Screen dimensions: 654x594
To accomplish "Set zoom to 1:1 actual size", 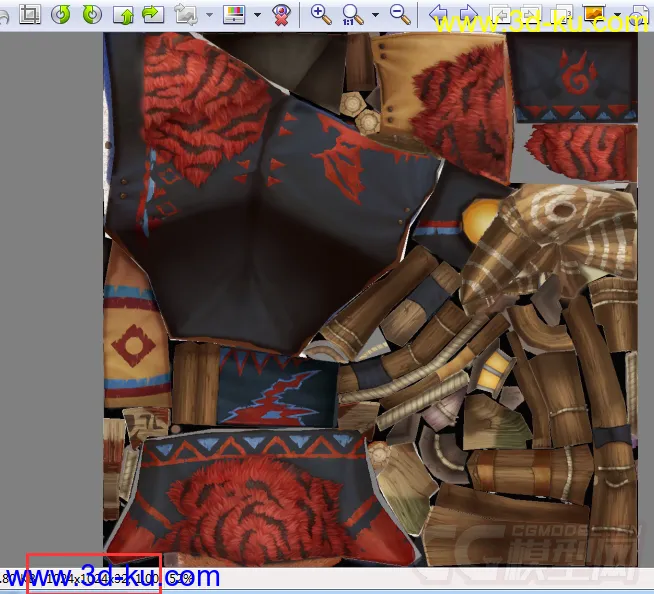I will (x=353, y=15).
